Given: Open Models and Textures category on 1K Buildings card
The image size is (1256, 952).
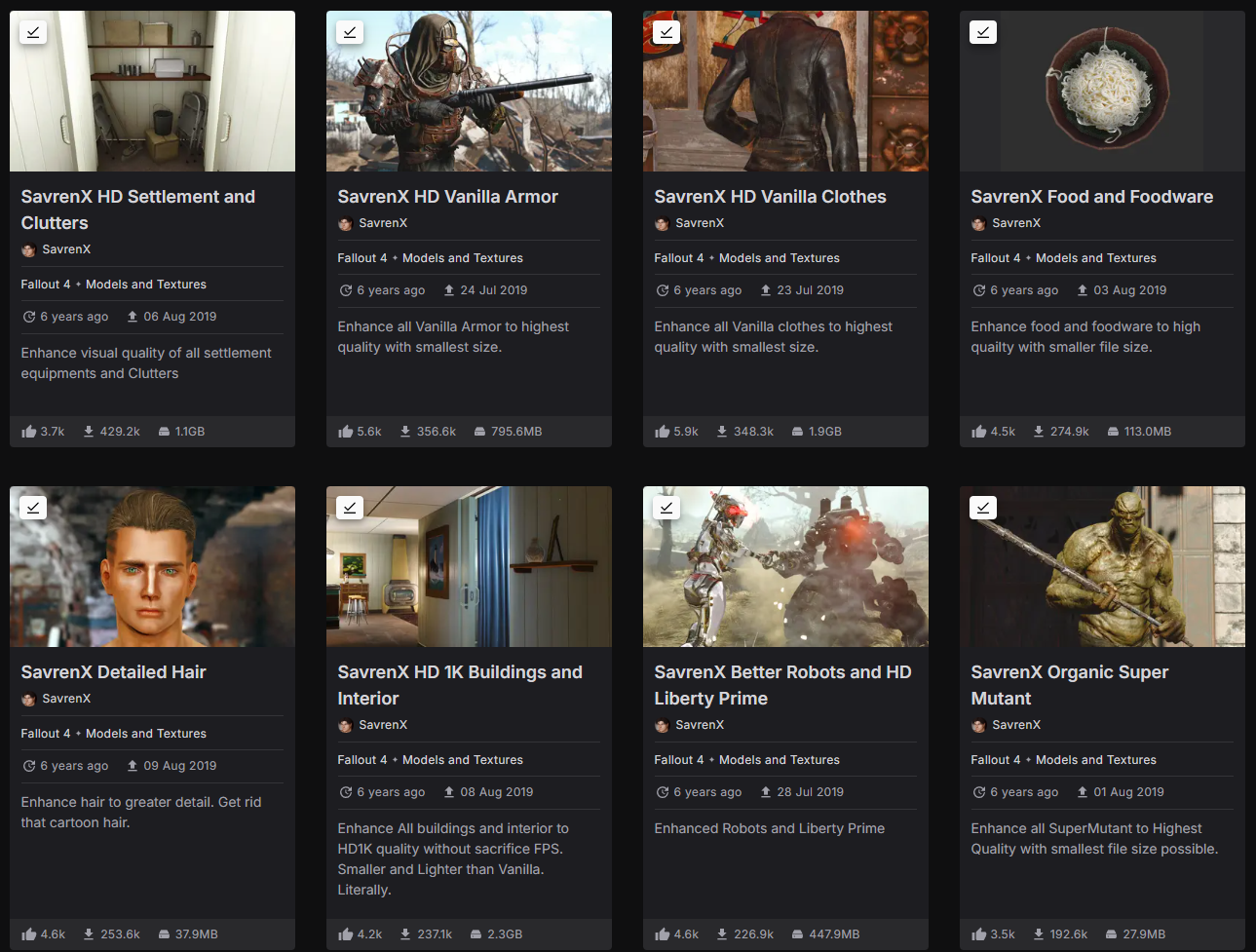Looking at the screenshot, I should pyautogui.click(x=463, y=760).
